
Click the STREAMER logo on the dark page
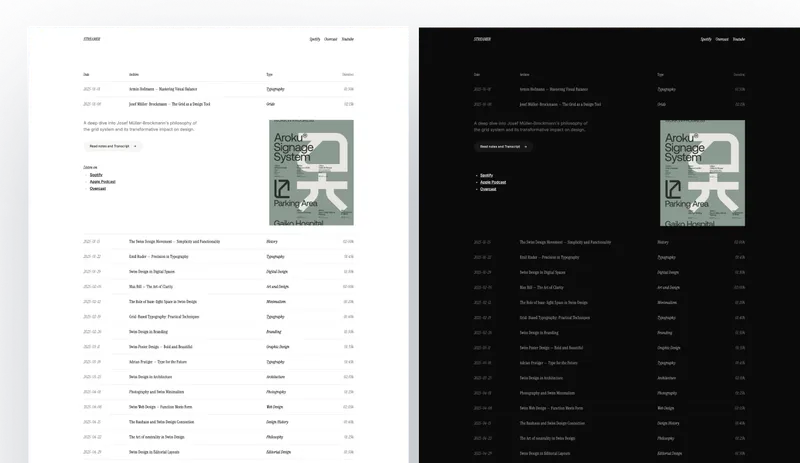coord(482,39)
